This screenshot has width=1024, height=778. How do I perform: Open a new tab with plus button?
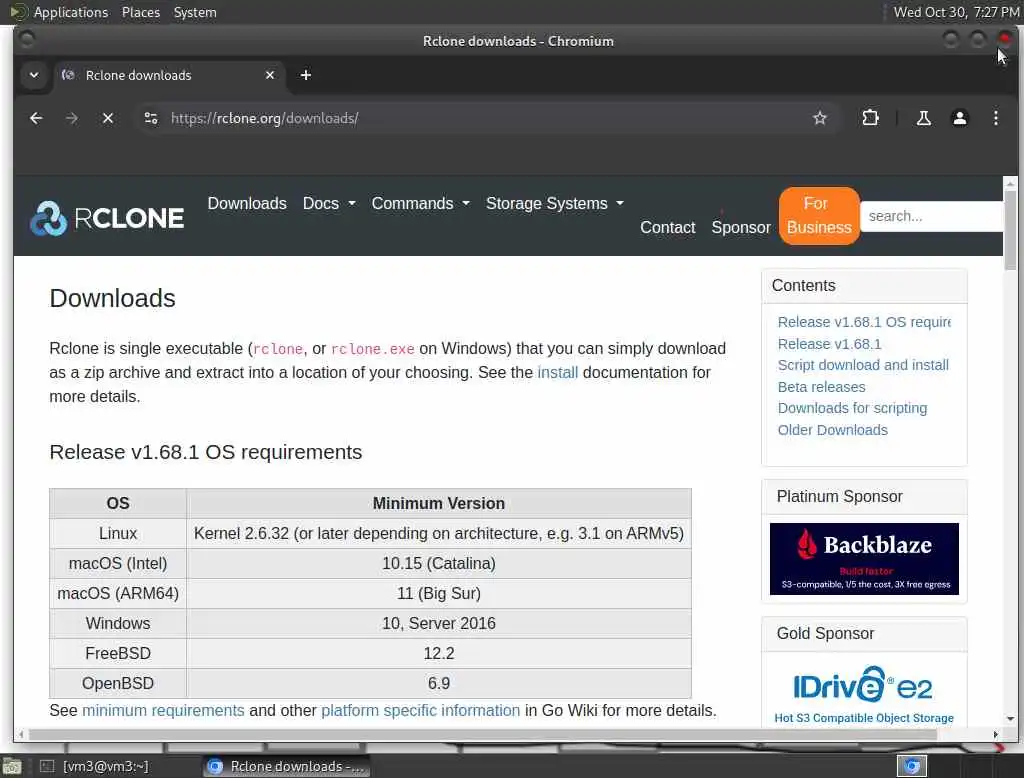coord(306,75)
